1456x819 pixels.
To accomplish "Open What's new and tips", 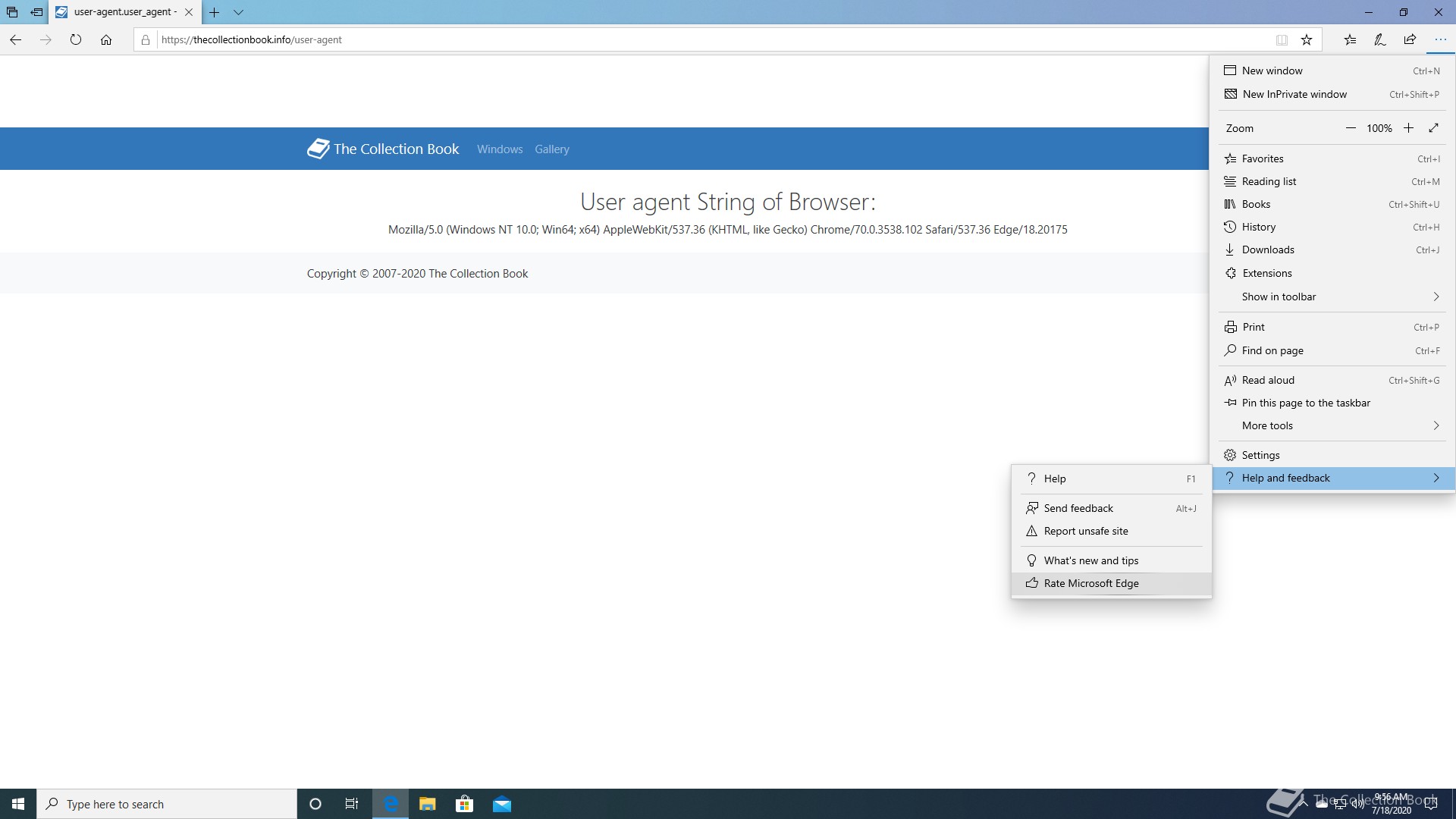I will [x=1111, y=560].
